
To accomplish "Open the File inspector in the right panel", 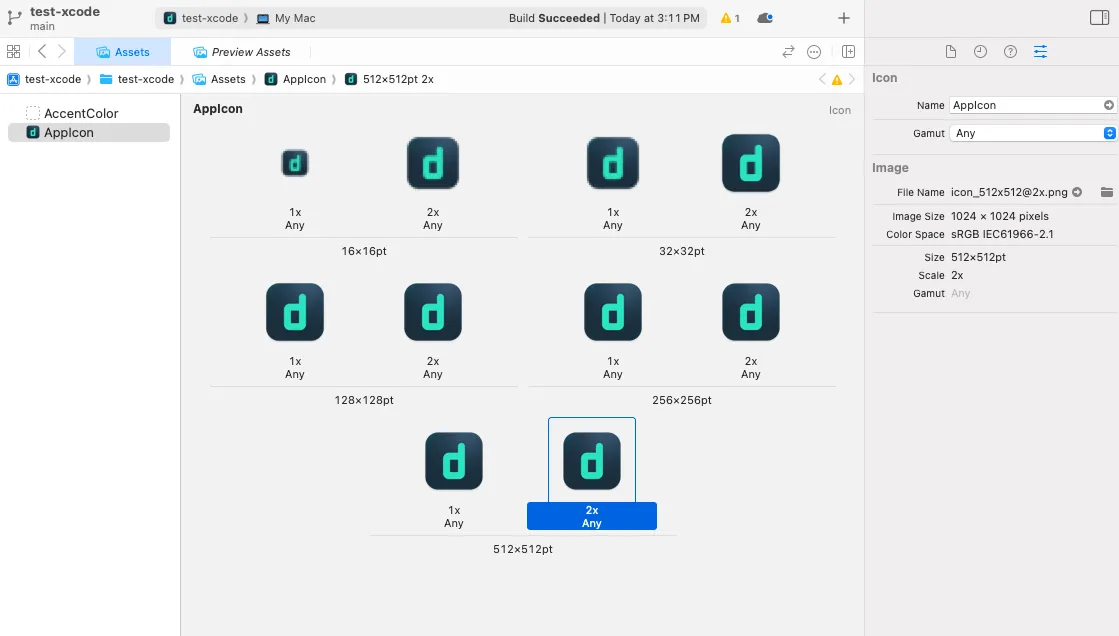I will coord(951,51).
